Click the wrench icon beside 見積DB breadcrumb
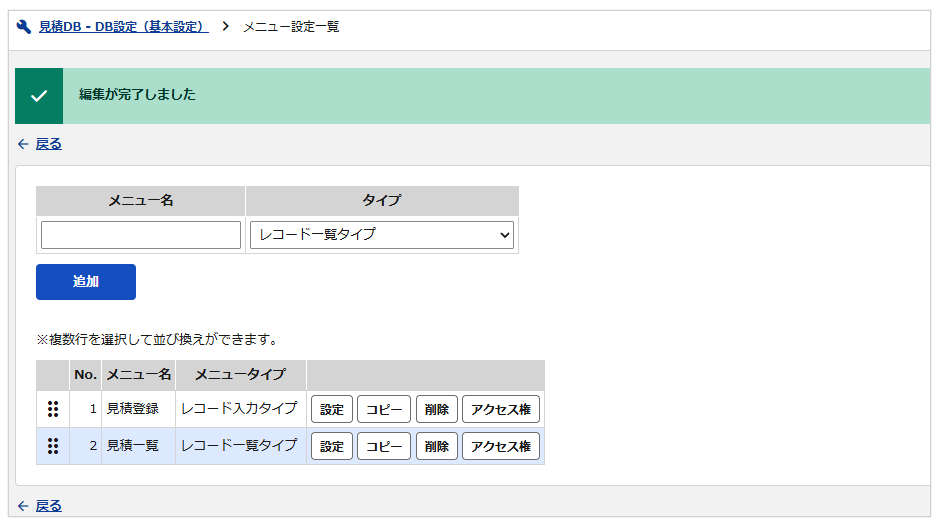Image resolution: width=942 pixels, height=527 pixels. (x=23, y=27)
